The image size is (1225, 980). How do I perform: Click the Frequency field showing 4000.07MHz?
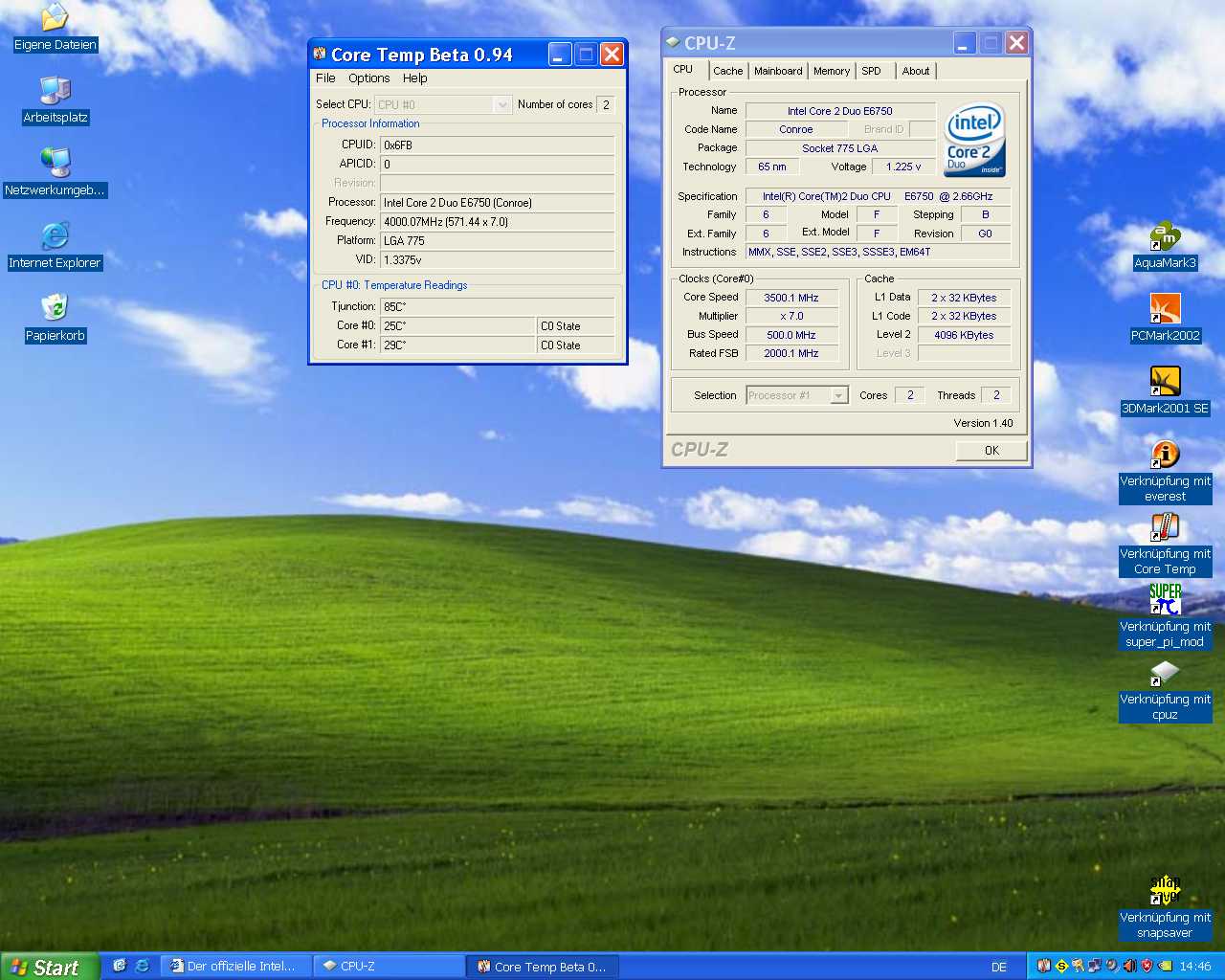(497, 222)
